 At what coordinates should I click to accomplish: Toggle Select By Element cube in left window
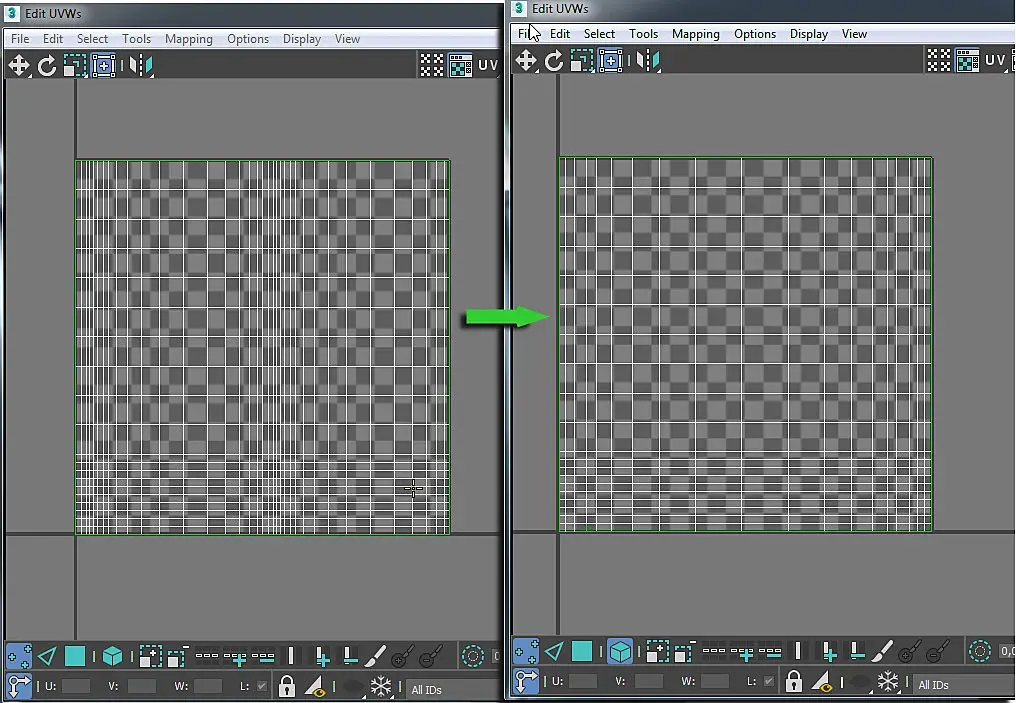pos(113,656)
